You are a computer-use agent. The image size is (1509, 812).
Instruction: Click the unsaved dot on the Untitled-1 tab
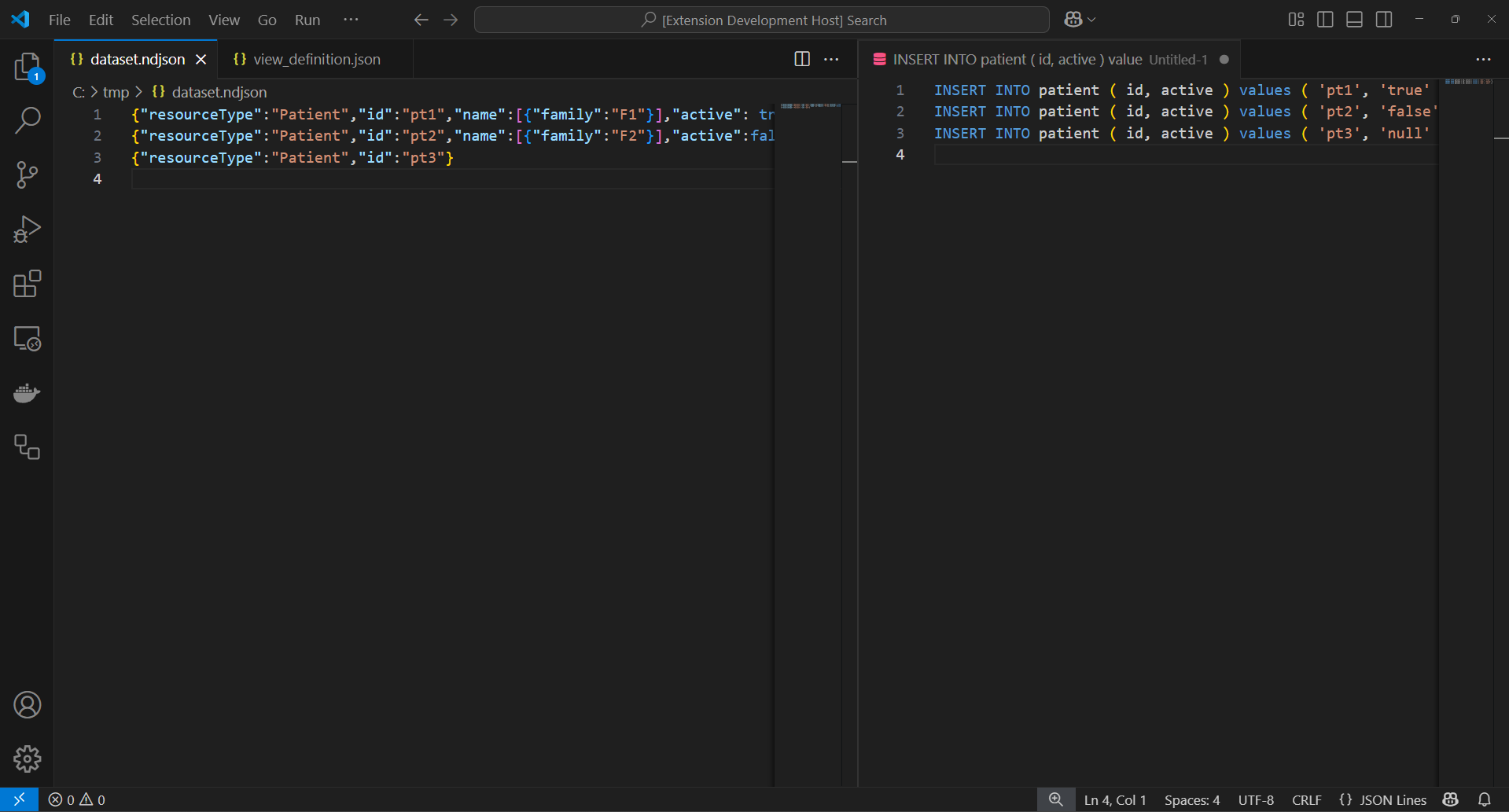(x=1224, y=59)
